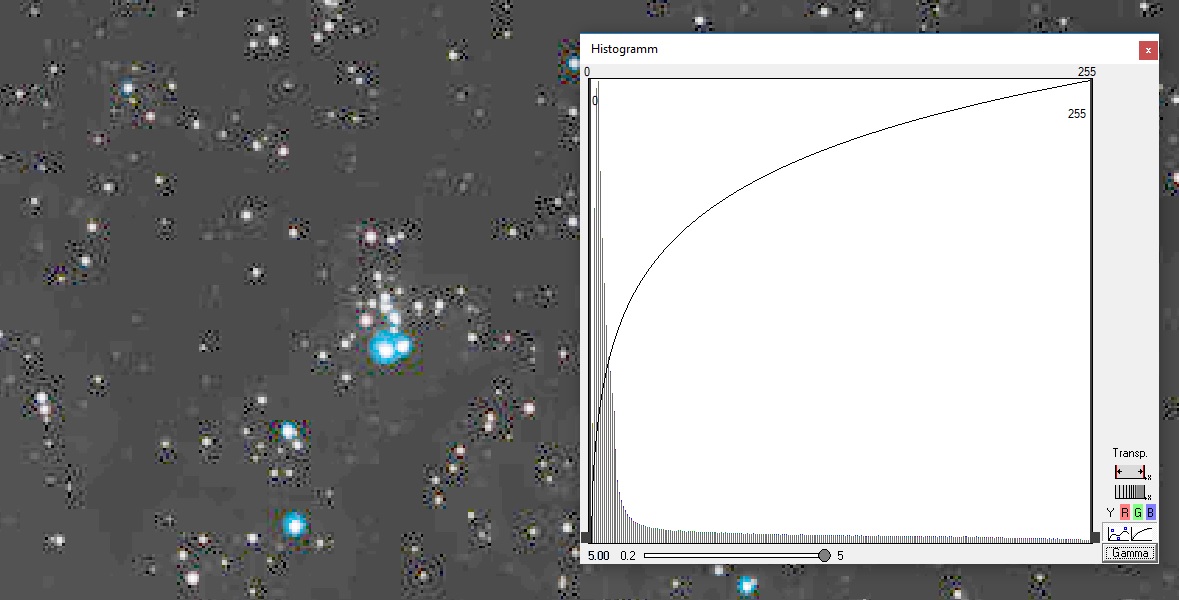Select the curve points editing icon
Screen dimensions: 1179x600
(1117, 534)
